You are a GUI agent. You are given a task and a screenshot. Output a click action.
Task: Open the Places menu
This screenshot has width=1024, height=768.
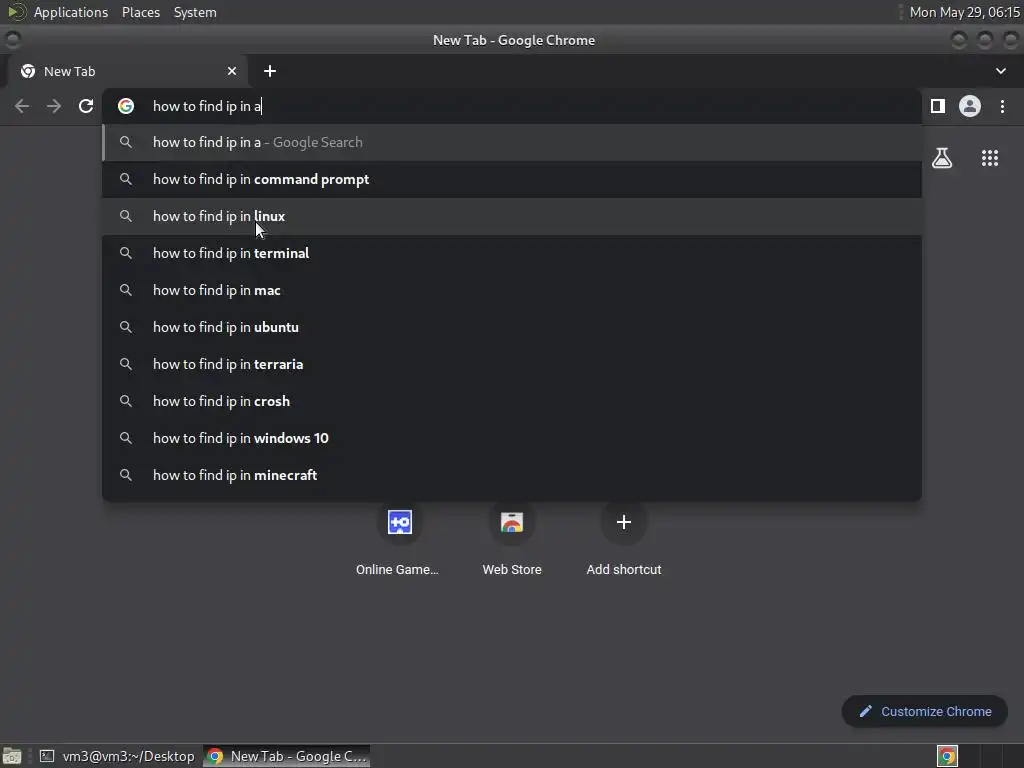(x=140, y=12)
